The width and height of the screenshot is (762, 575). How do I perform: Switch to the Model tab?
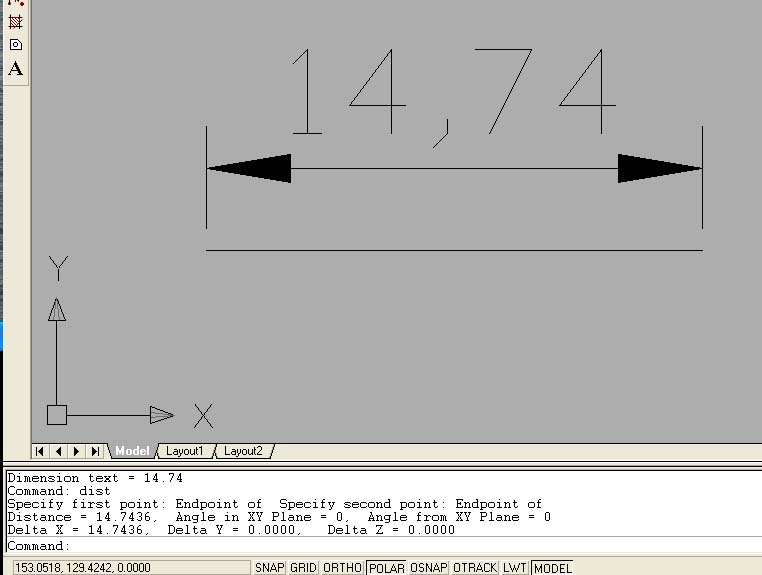coord(132,451)
